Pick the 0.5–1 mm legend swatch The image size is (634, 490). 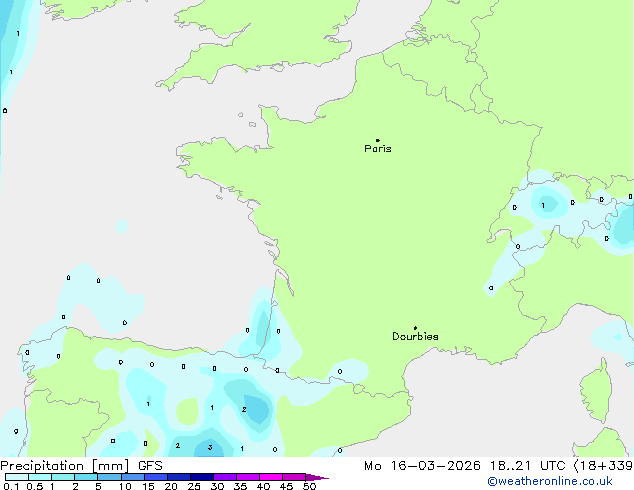click(40, 477)
